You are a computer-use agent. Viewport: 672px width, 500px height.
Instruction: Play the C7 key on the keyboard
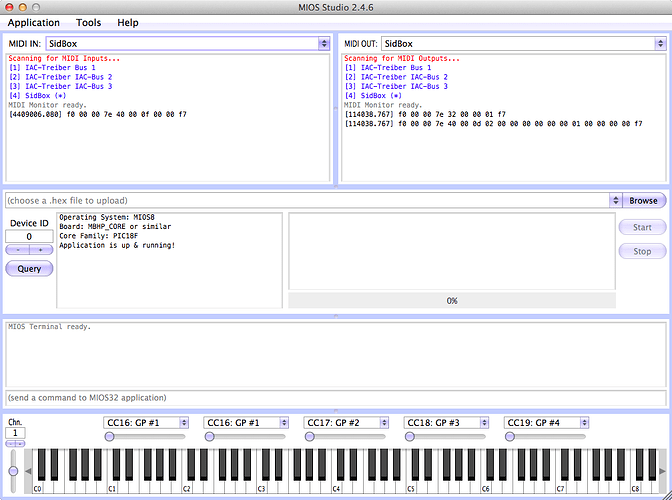click(560, 488)
